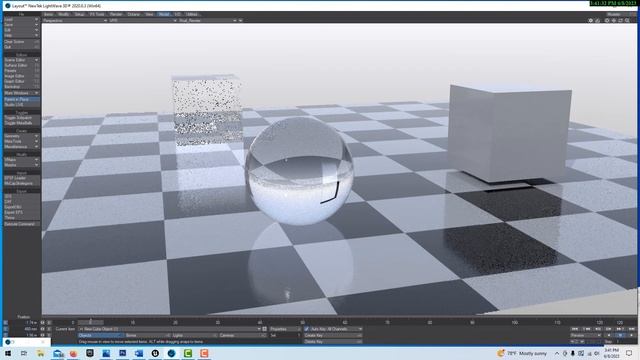
Task: Click the Create Key button
Action: point(333,335)
